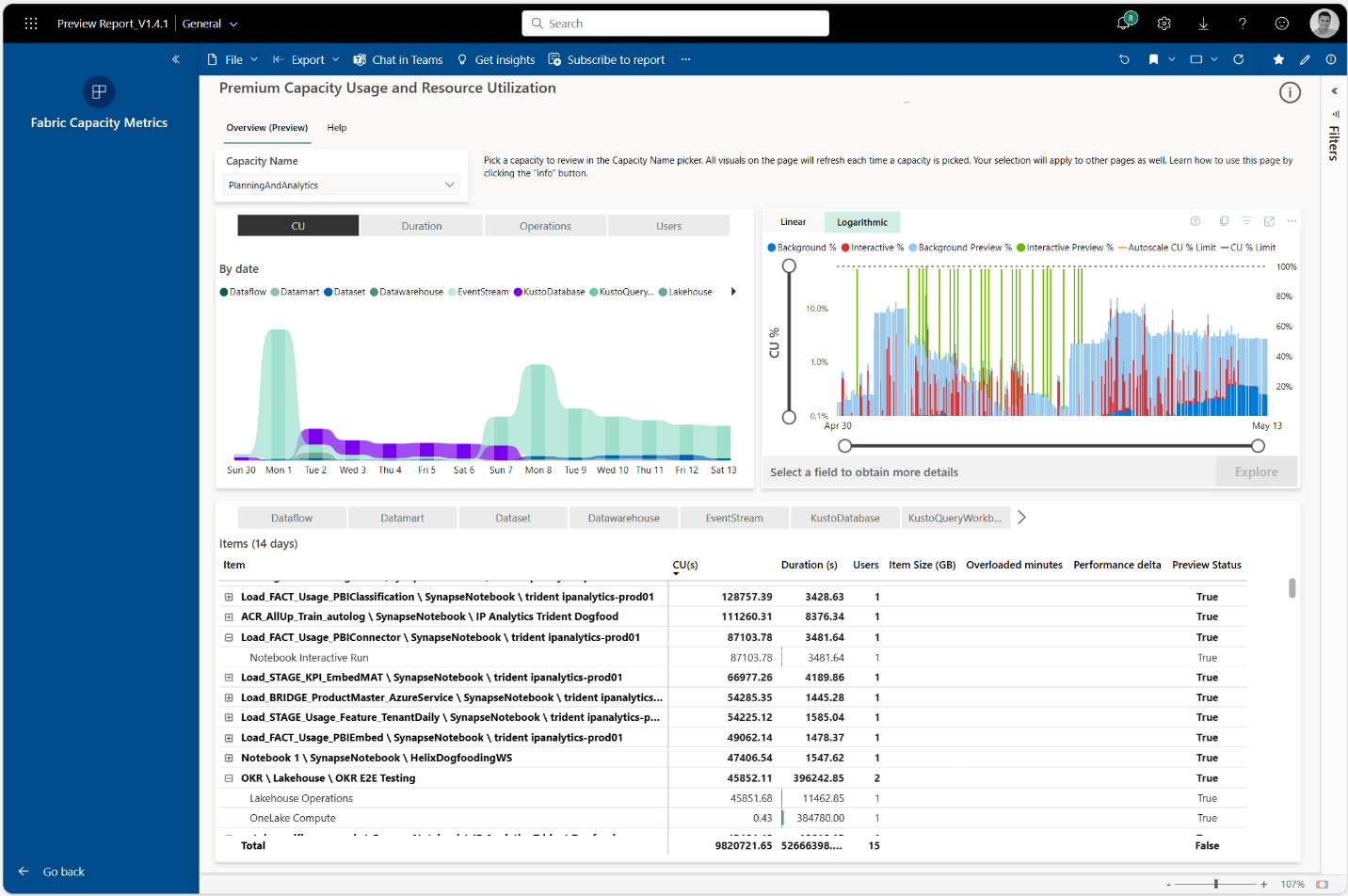1348x896 pixels.
Task: Favorite the report with star icon
Action: pyautogui.click(x=1278, y=59)
